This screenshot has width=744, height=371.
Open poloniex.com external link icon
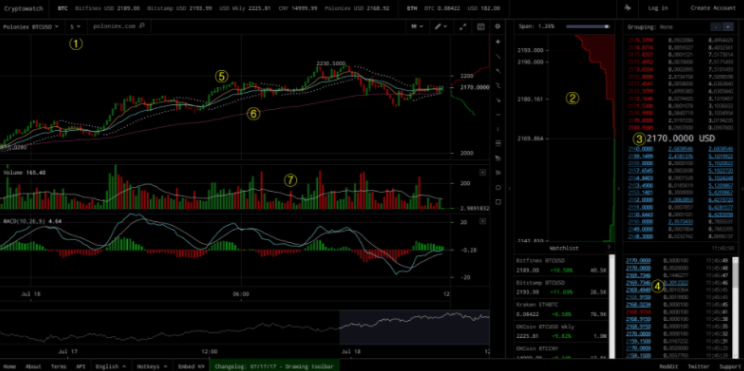coord(141,27)
